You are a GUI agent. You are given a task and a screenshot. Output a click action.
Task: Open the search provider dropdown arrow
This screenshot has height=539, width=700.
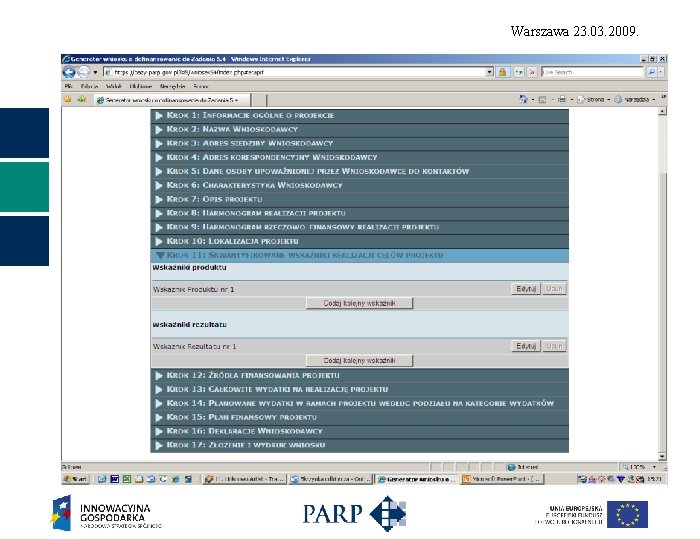coord(661,72)
